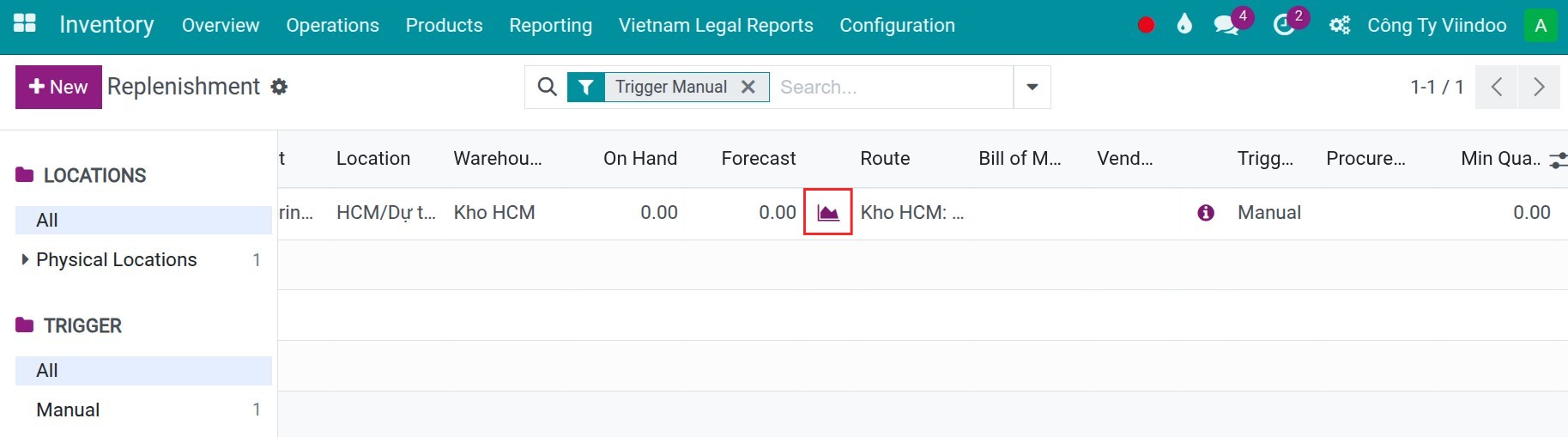Open the activities clock icon
The image size is (1568, 437).
[x=1283, y=25]
